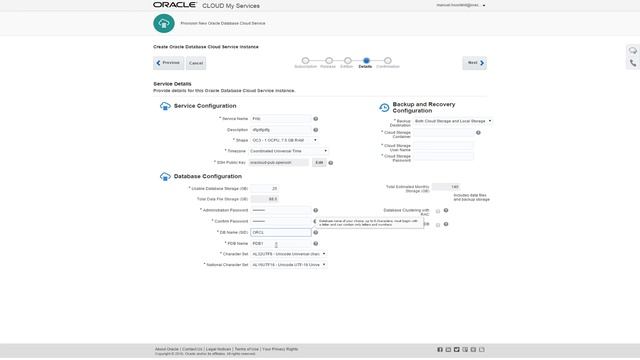The width and height of the screenshot is (640, 360).
Task: Open the chat bubble icon on right edge
Action: pos(633,51)
